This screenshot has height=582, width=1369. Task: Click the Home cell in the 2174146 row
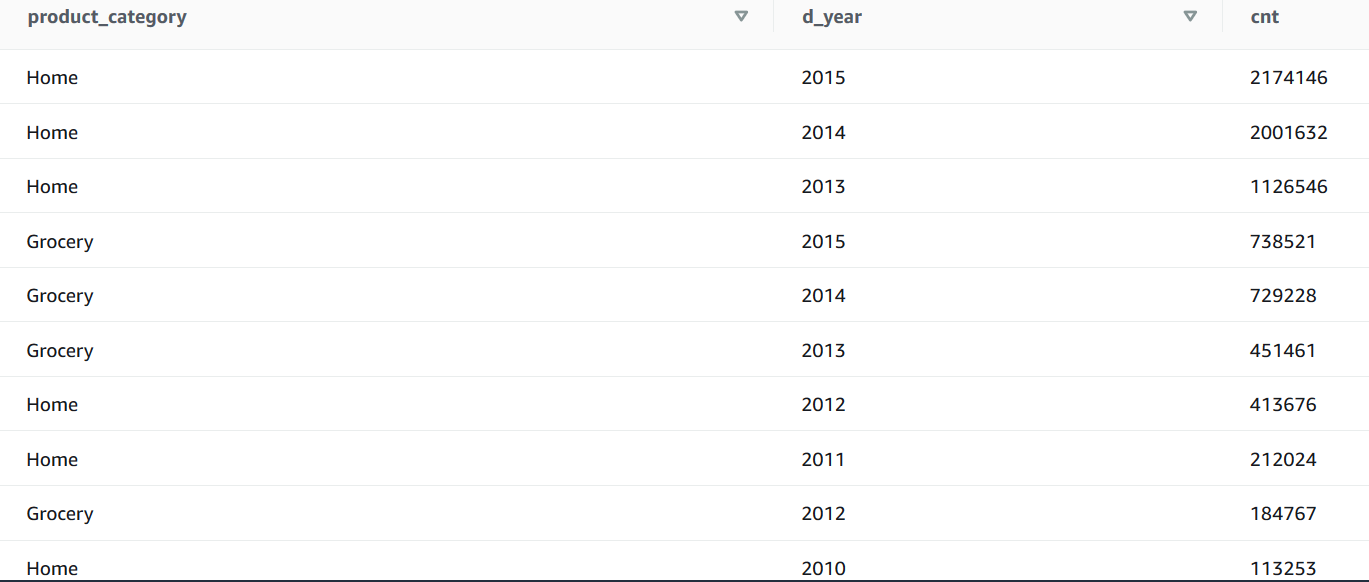(52, 78)
